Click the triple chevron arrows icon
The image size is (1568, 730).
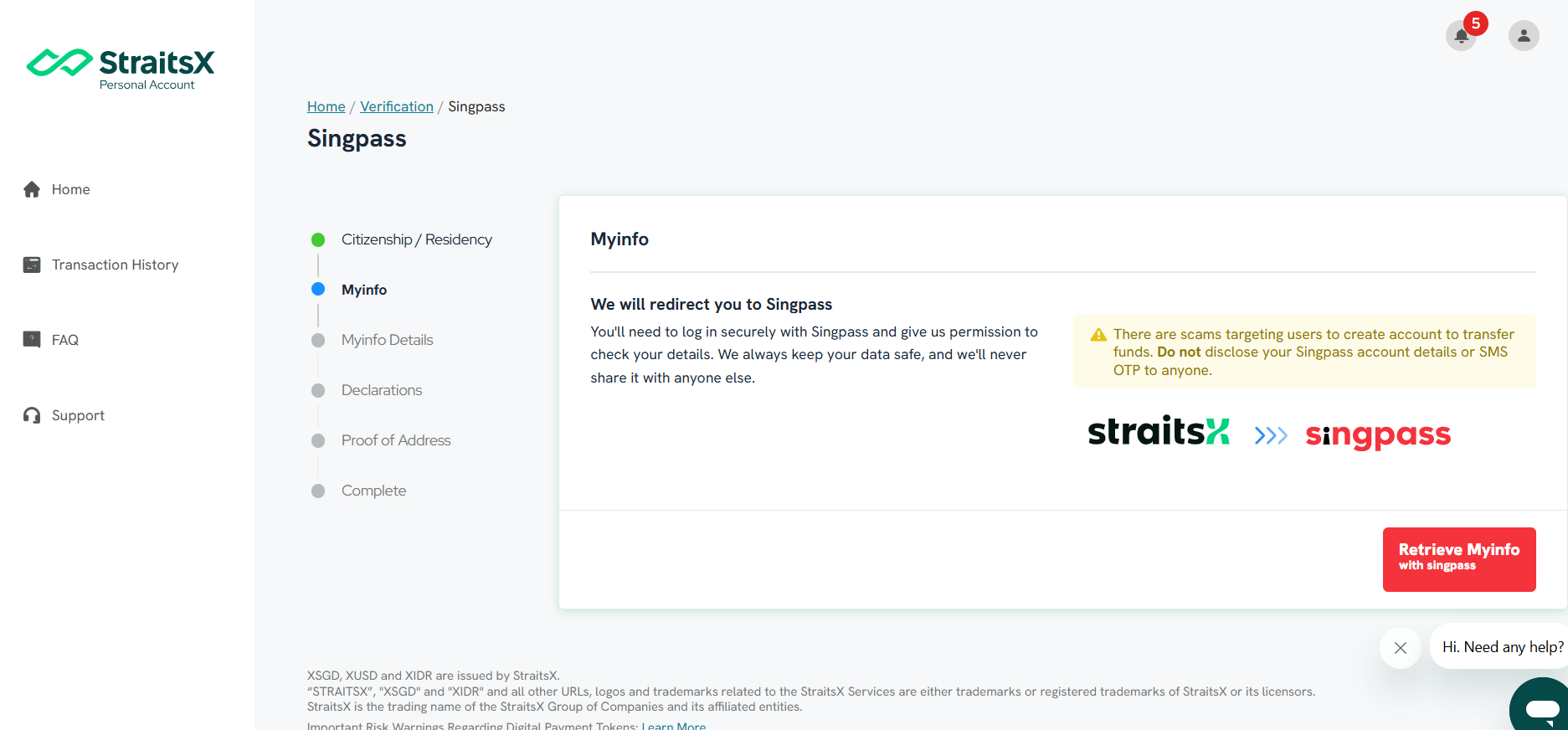[x=1270, y=435]
